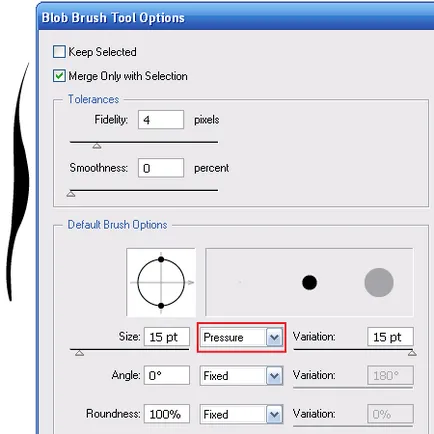Click the Fidelity pixels input field
The height and width of the screenshot is (434, 434).
point(161,120)
